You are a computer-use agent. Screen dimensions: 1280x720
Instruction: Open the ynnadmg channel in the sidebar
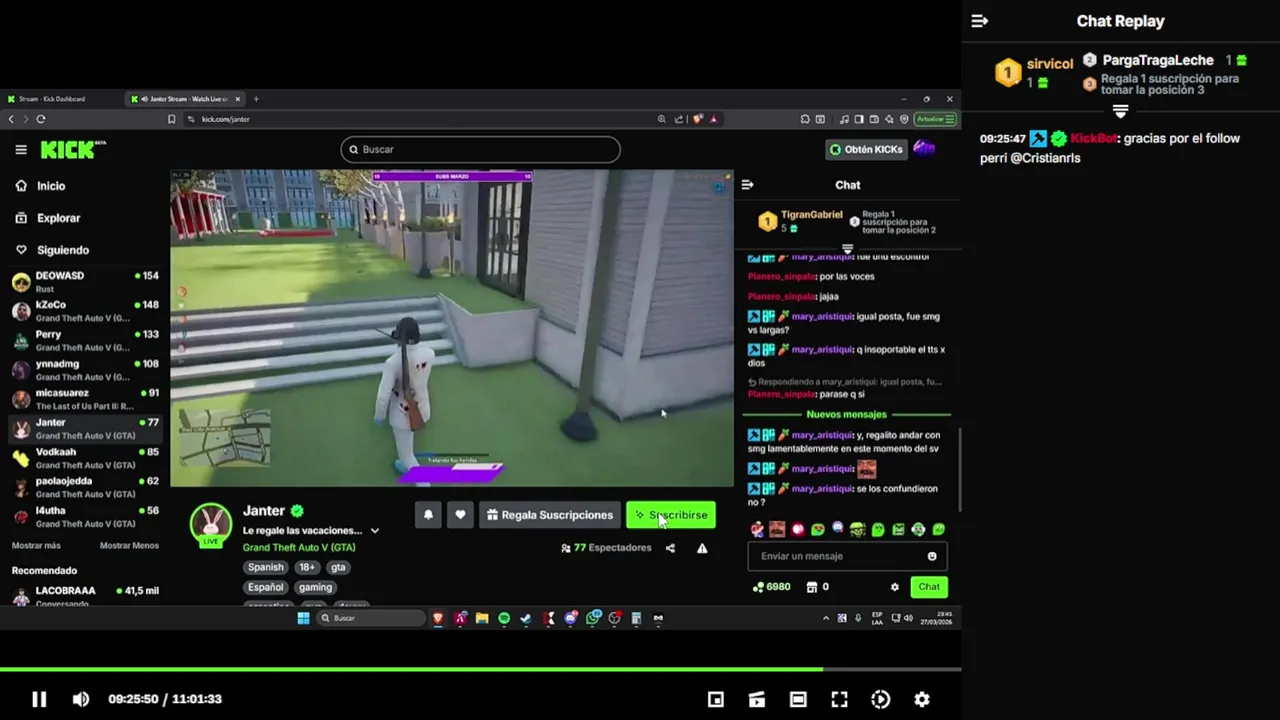click(85, 370)
